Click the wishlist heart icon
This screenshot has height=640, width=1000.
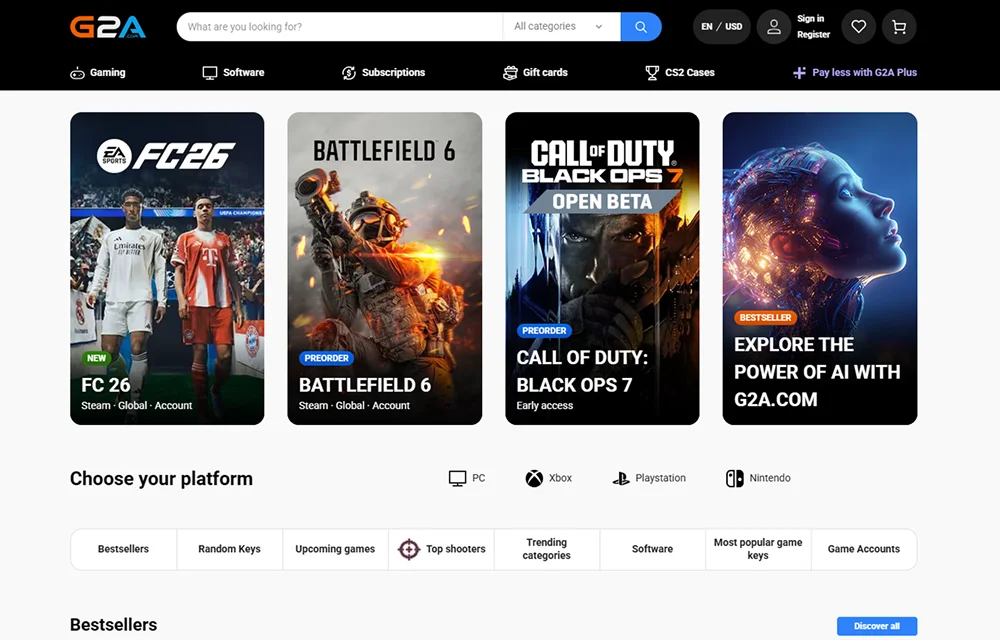point(858,26)
